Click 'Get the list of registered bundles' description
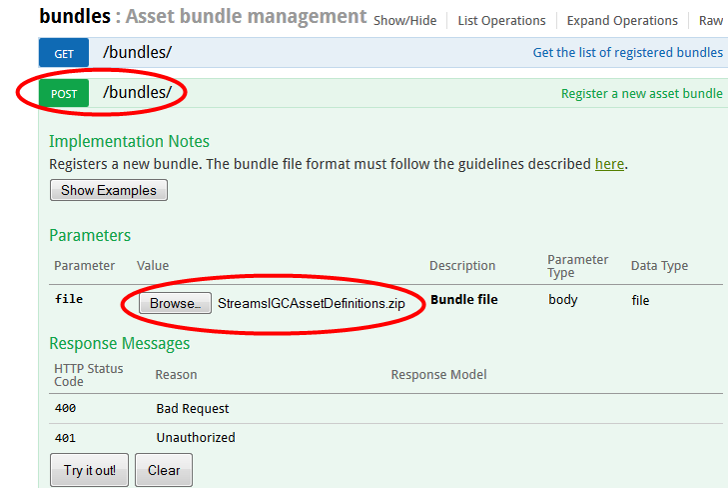The width and height of the screenshot is (728, 488). point(627,53)
